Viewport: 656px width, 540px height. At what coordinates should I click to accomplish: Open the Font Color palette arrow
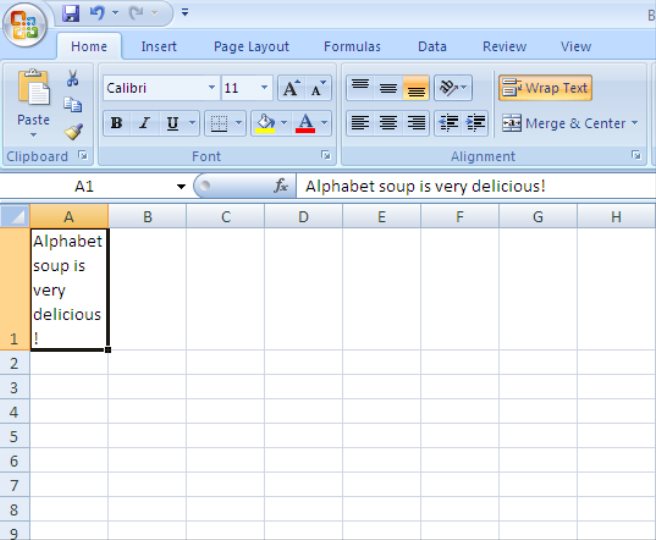324,123
